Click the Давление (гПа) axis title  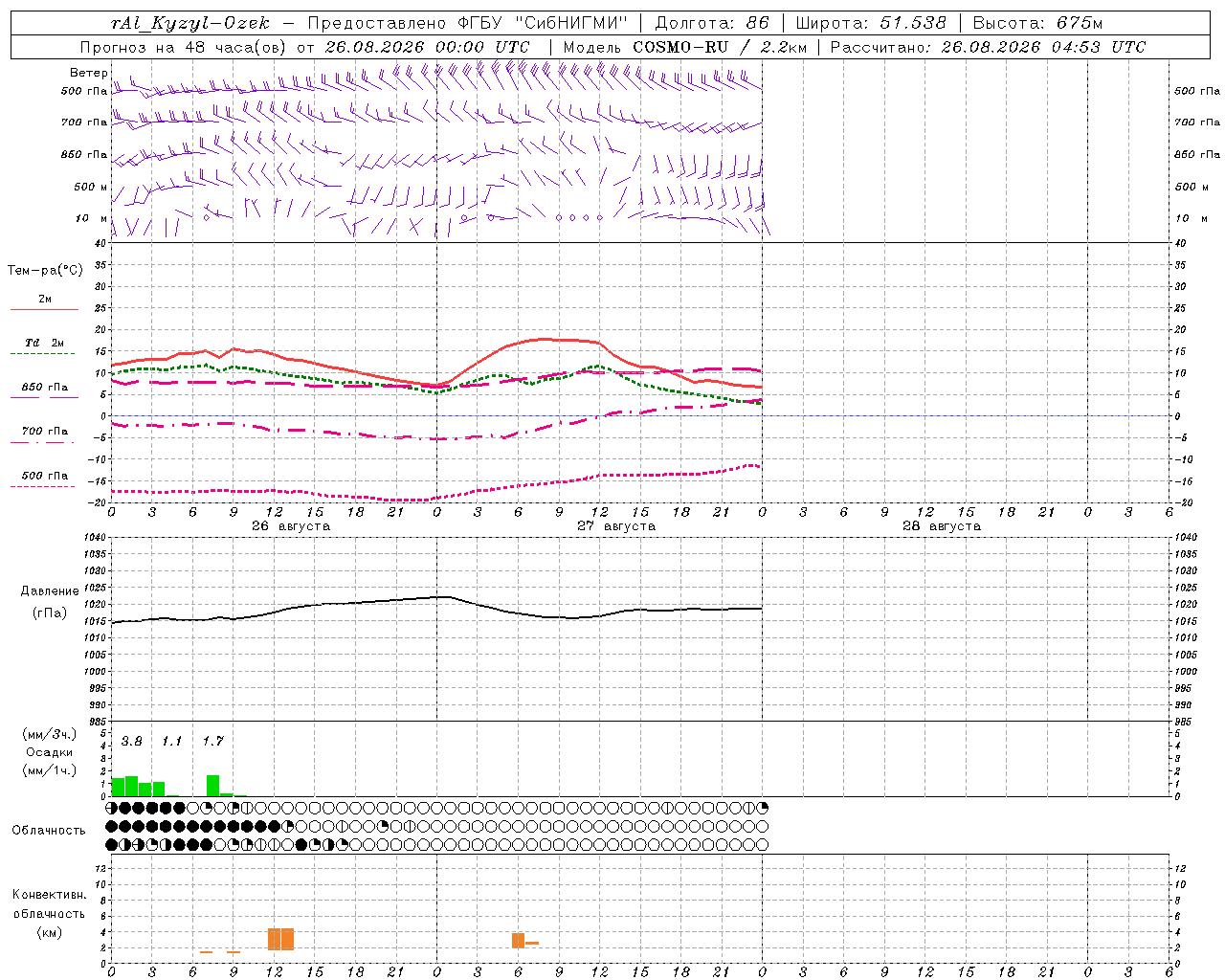coord(50,602)
